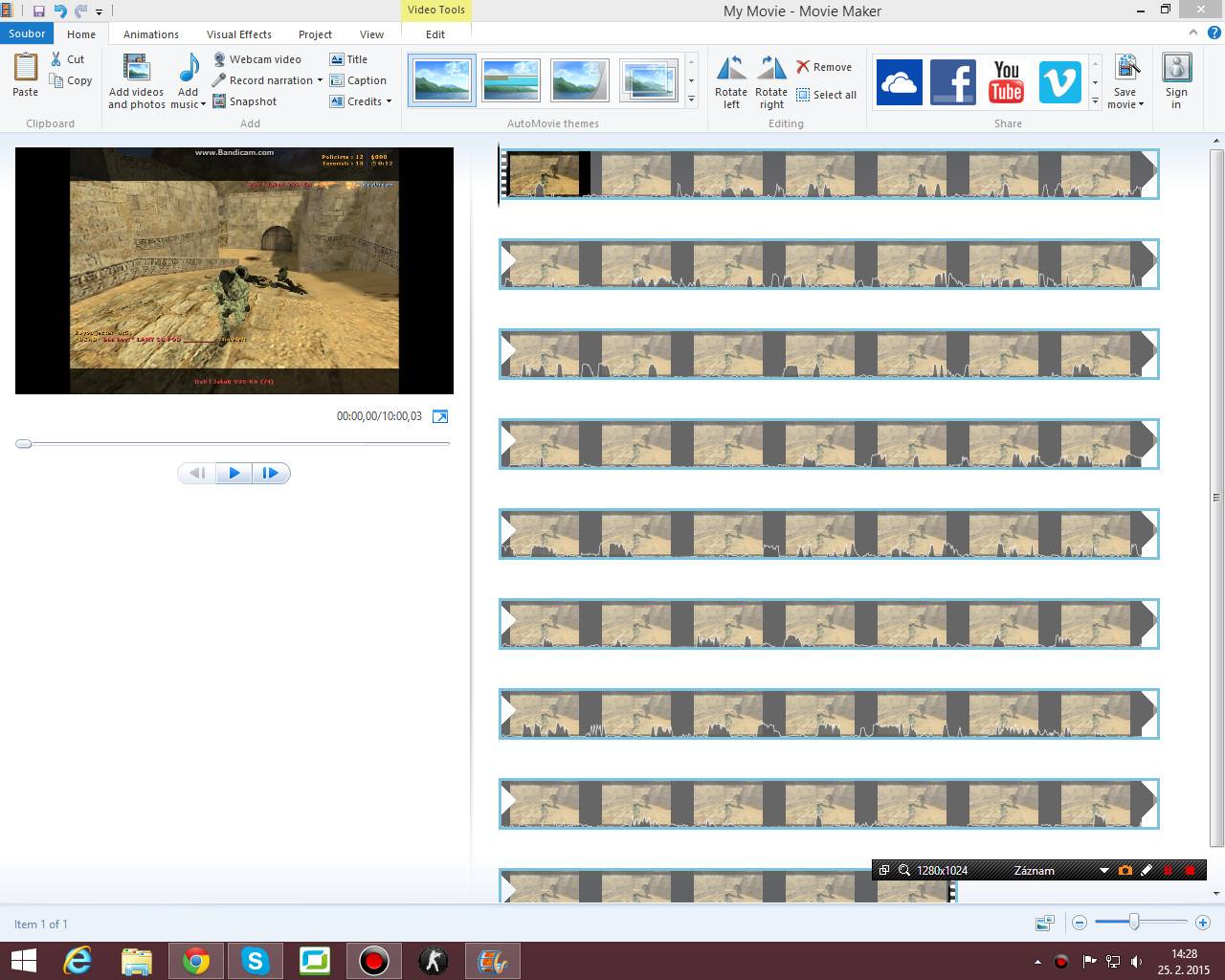Customize Quick Access Toolbar dropdown
Image resolution: width=1225 pixels, height=980 pixels.
click(x=99, y=12)
